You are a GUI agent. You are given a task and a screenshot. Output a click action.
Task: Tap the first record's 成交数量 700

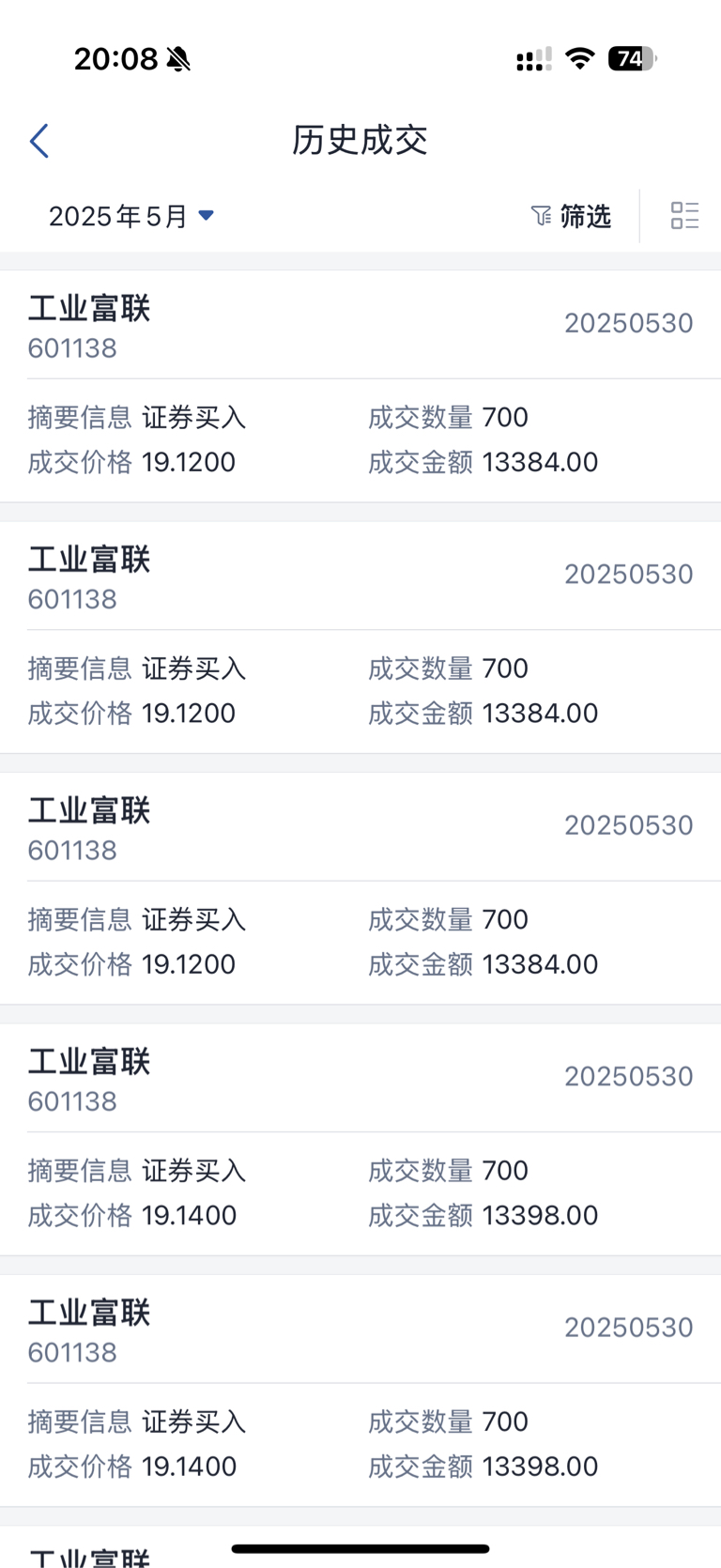click(505, 417)
